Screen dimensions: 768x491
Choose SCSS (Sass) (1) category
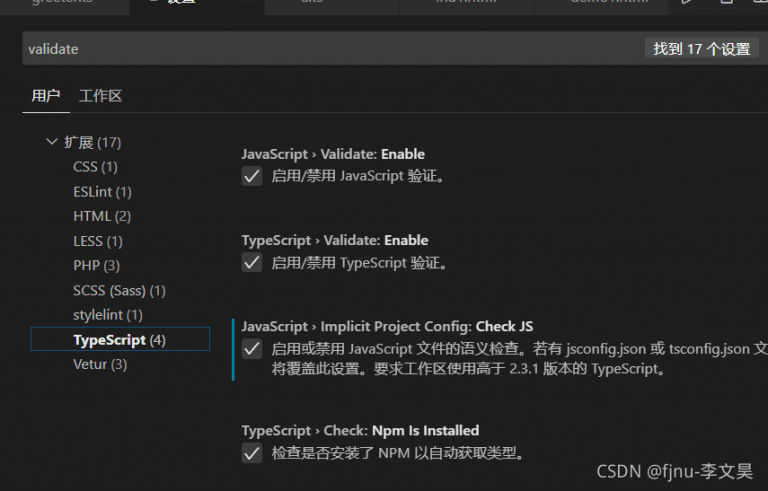(119, 290)
